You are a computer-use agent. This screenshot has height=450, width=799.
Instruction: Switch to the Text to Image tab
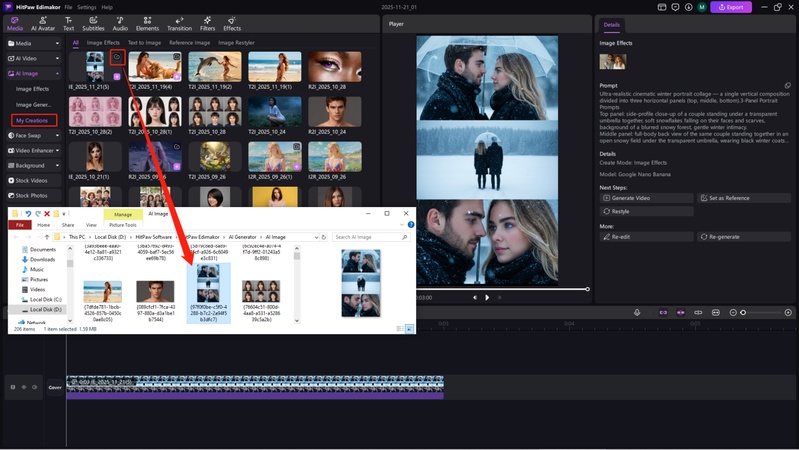tap(144, 43)
